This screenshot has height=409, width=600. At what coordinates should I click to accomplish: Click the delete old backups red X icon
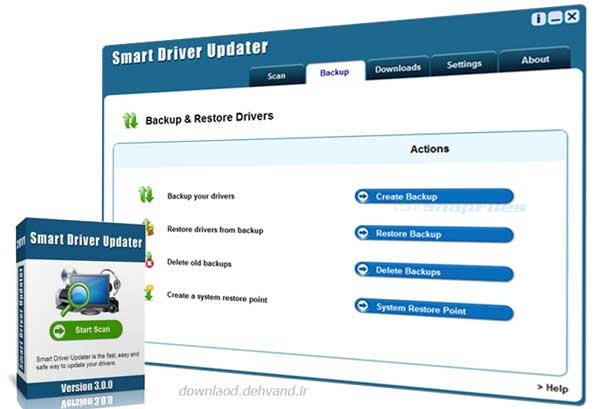pos(149,260)
